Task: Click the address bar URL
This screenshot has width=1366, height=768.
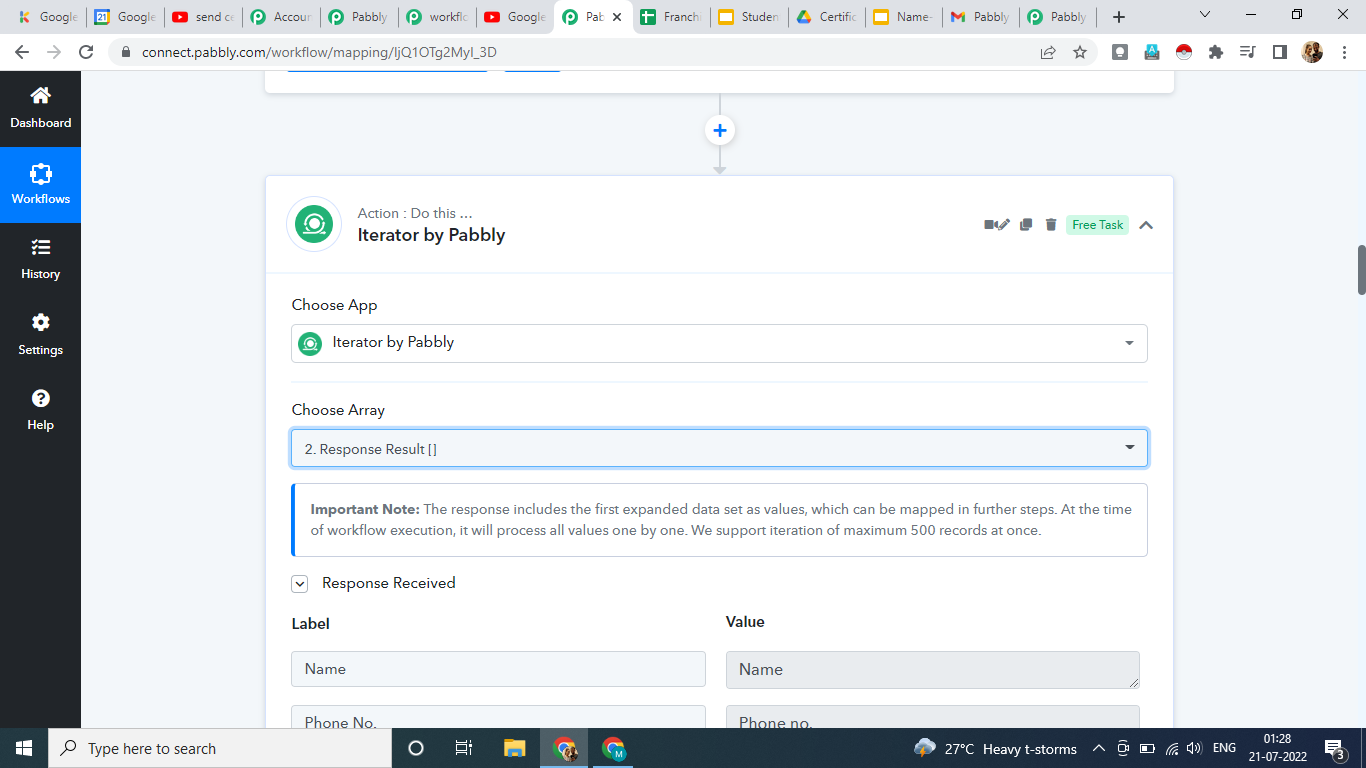Action: [319, 52]
